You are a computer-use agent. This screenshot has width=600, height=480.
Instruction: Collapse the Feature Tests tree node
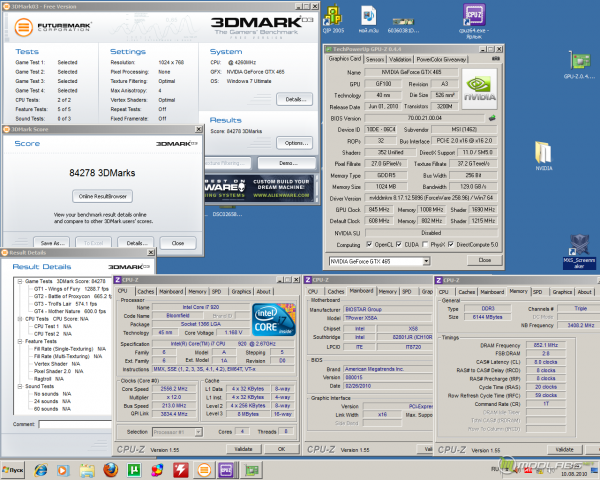(x=20, y=341)
